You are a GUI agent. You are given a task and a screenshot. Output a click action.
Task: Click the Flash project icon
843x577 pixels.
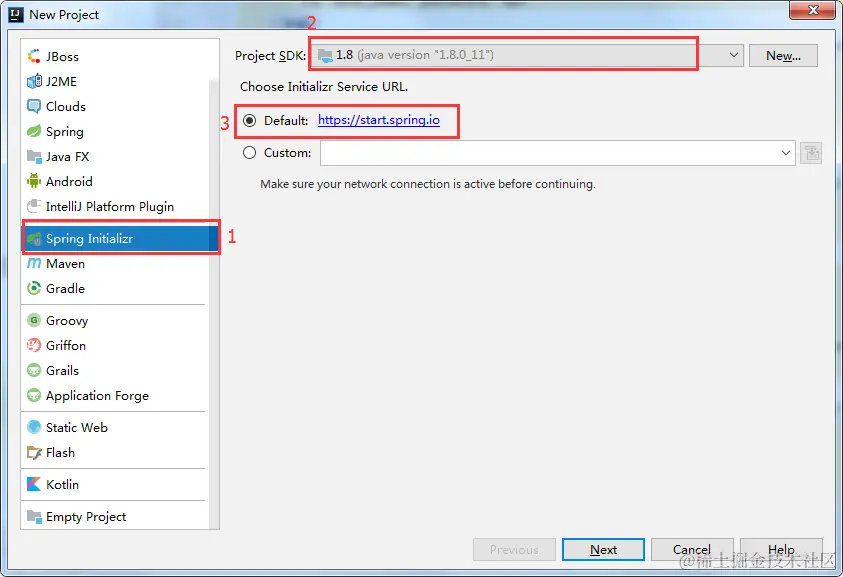[34, 453]
